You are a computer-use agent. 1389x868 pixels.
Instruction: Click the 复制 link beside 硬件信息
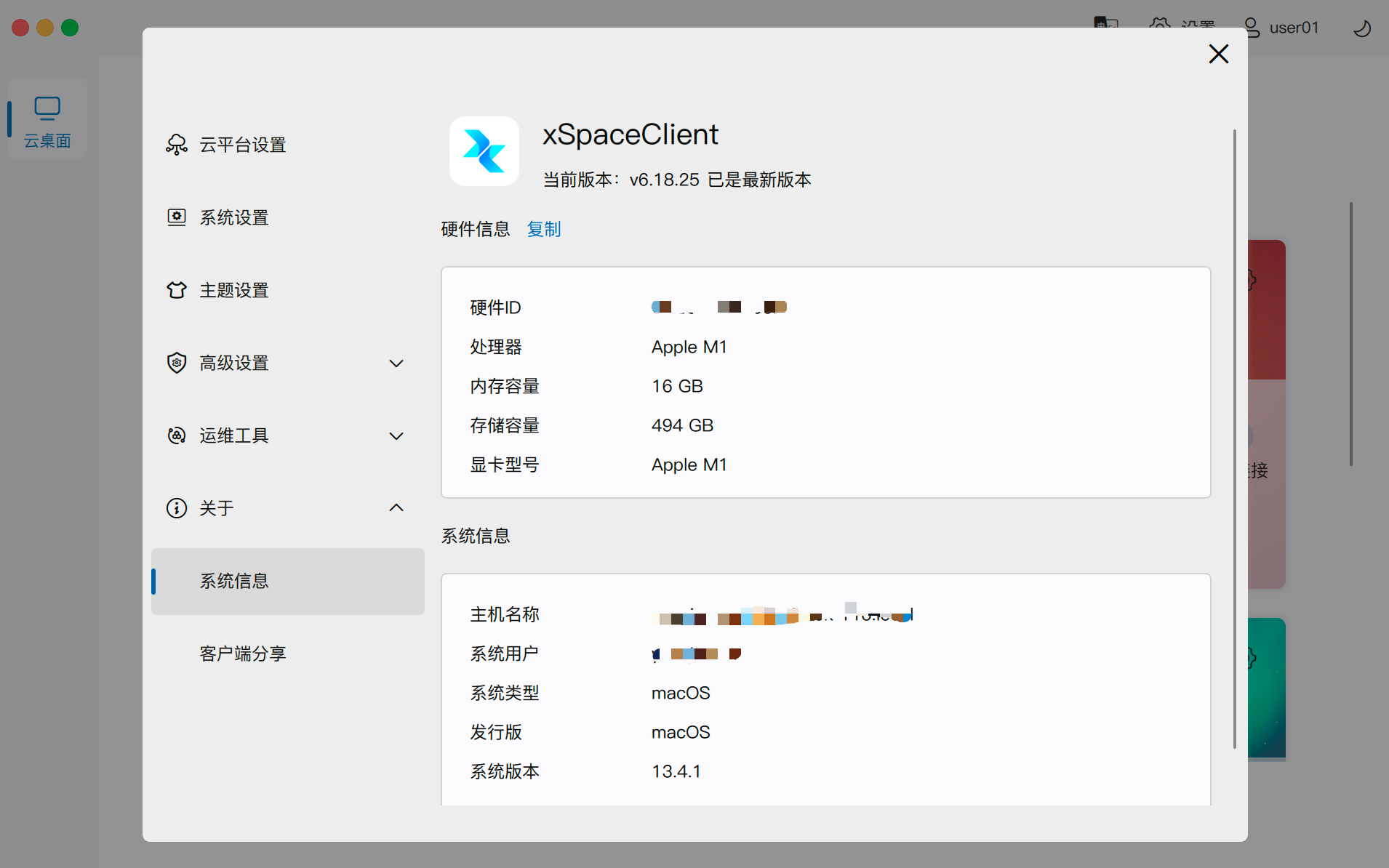[543, 229]
